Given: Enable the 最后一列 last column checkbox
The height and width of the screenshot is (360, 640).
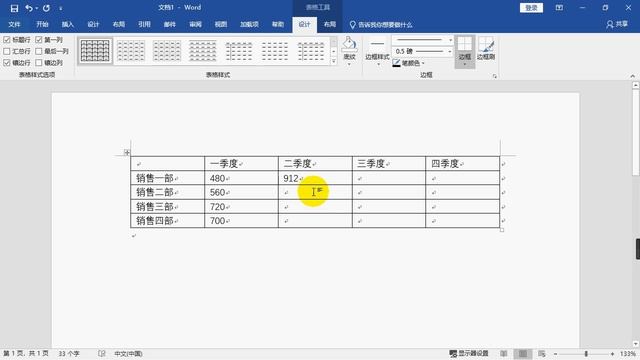Looking at the screenshot, I should (x=39, y=51).
